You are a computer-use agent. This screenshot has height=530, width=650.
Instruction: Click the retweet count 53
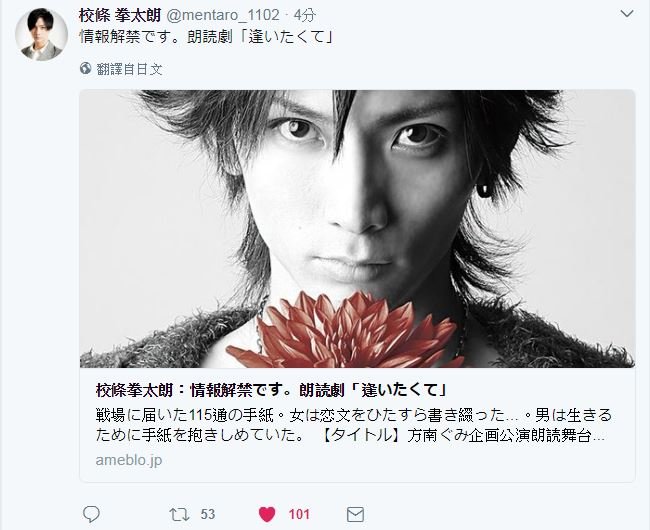point(208,515)
